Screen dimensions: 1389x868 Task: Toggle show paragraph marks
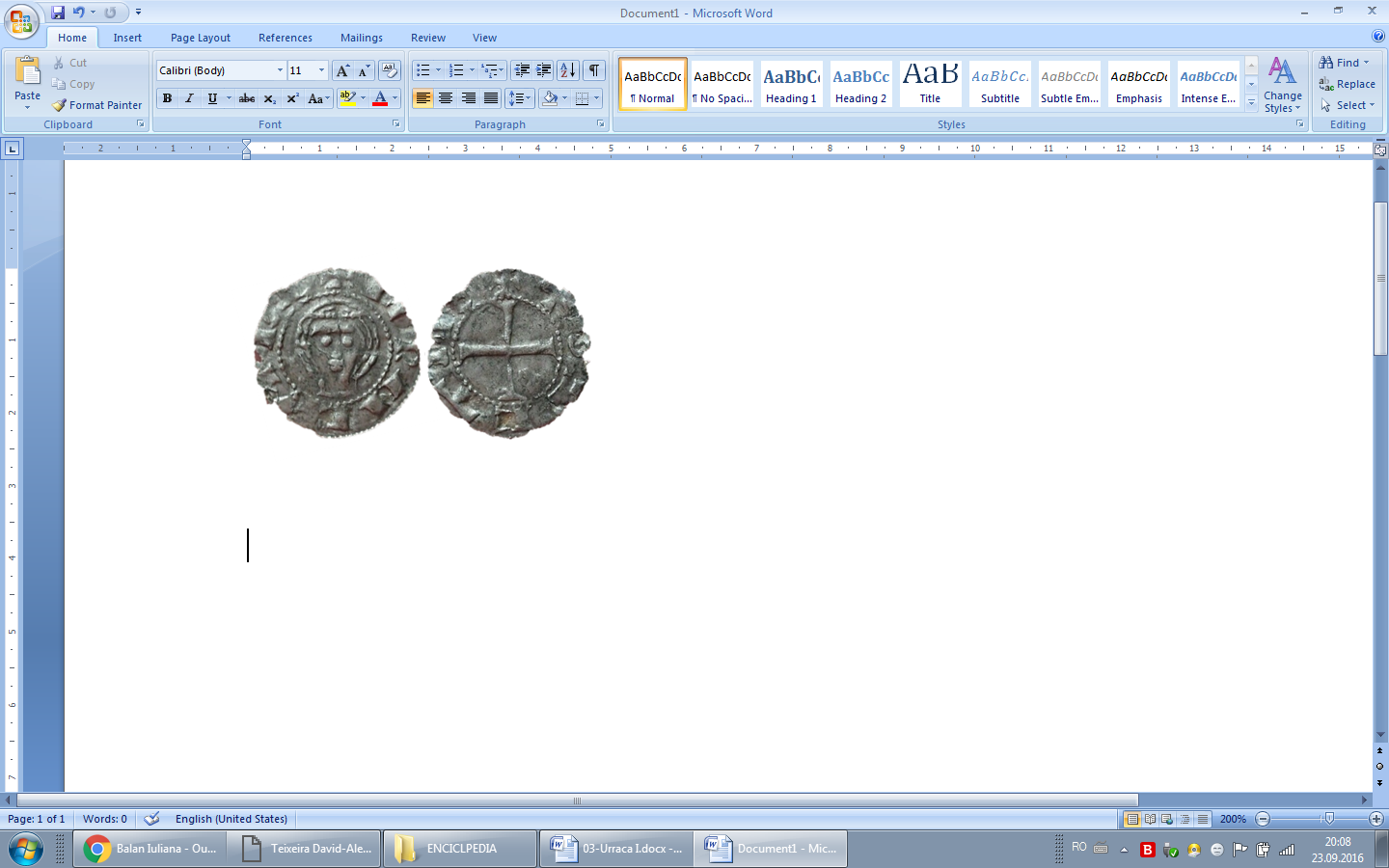594,70
